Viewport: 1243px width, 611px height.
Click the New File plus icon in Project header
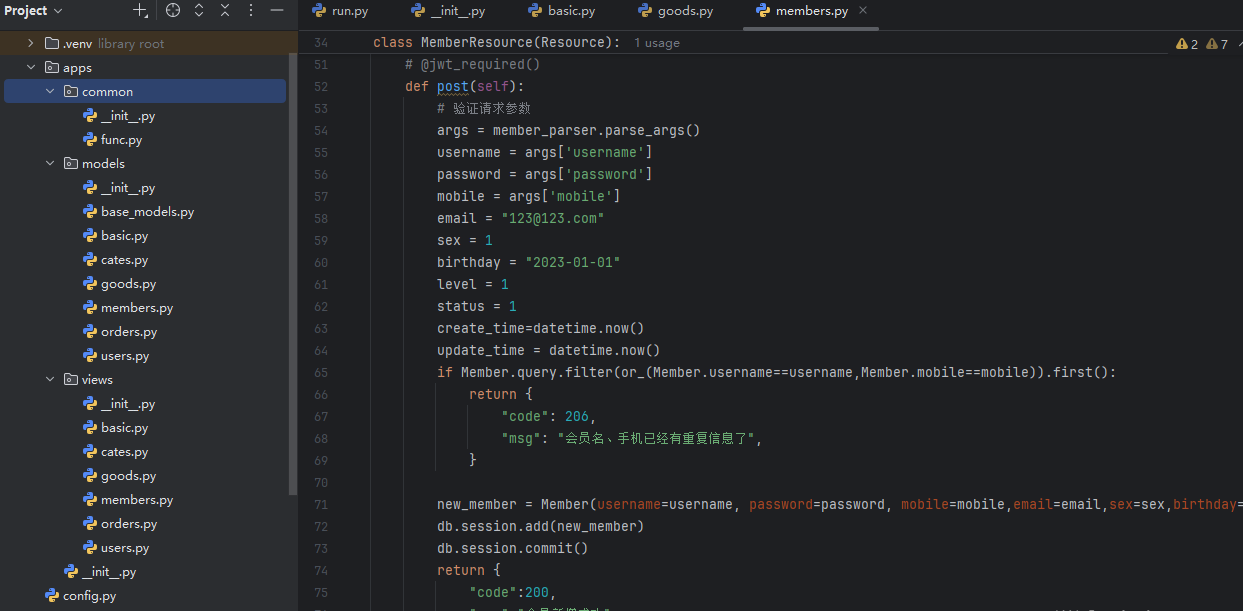[x=141, y=11]
